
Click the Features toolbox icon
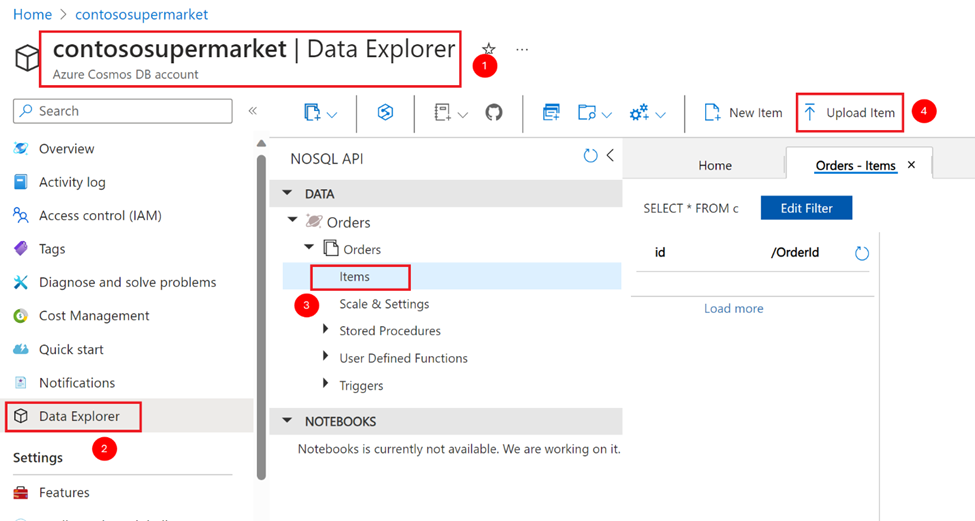click(x=21, y=492)
